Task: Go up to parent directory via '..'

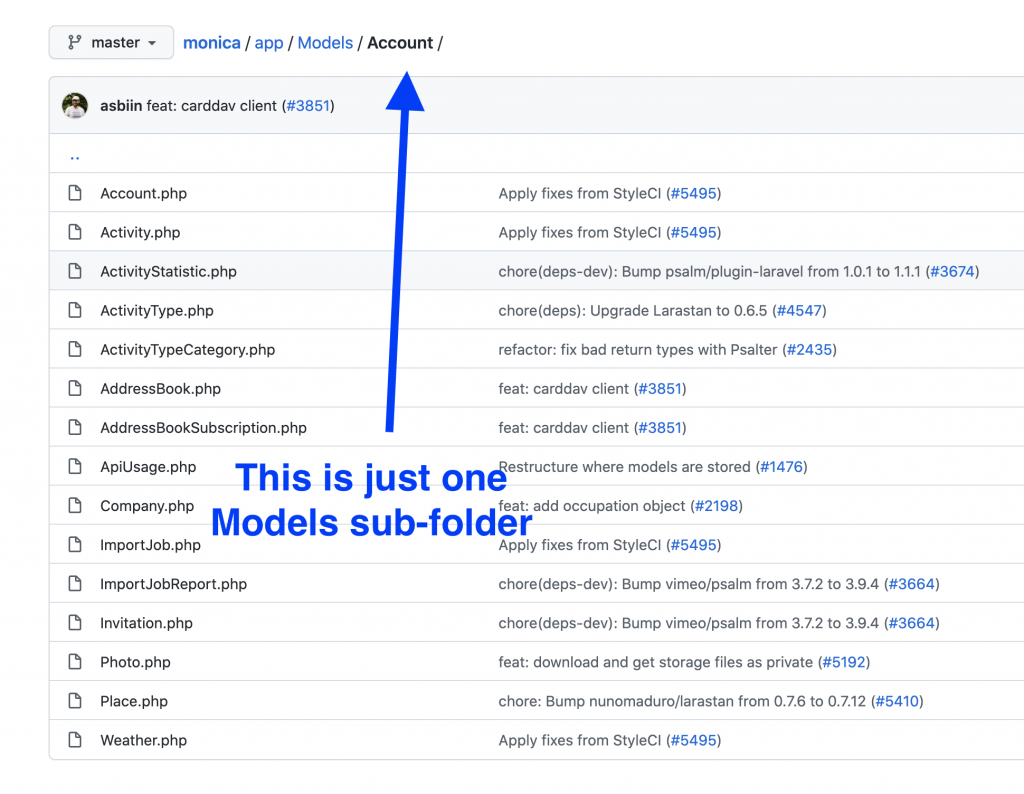Action: pyautogui.click(x=75, y=156)
